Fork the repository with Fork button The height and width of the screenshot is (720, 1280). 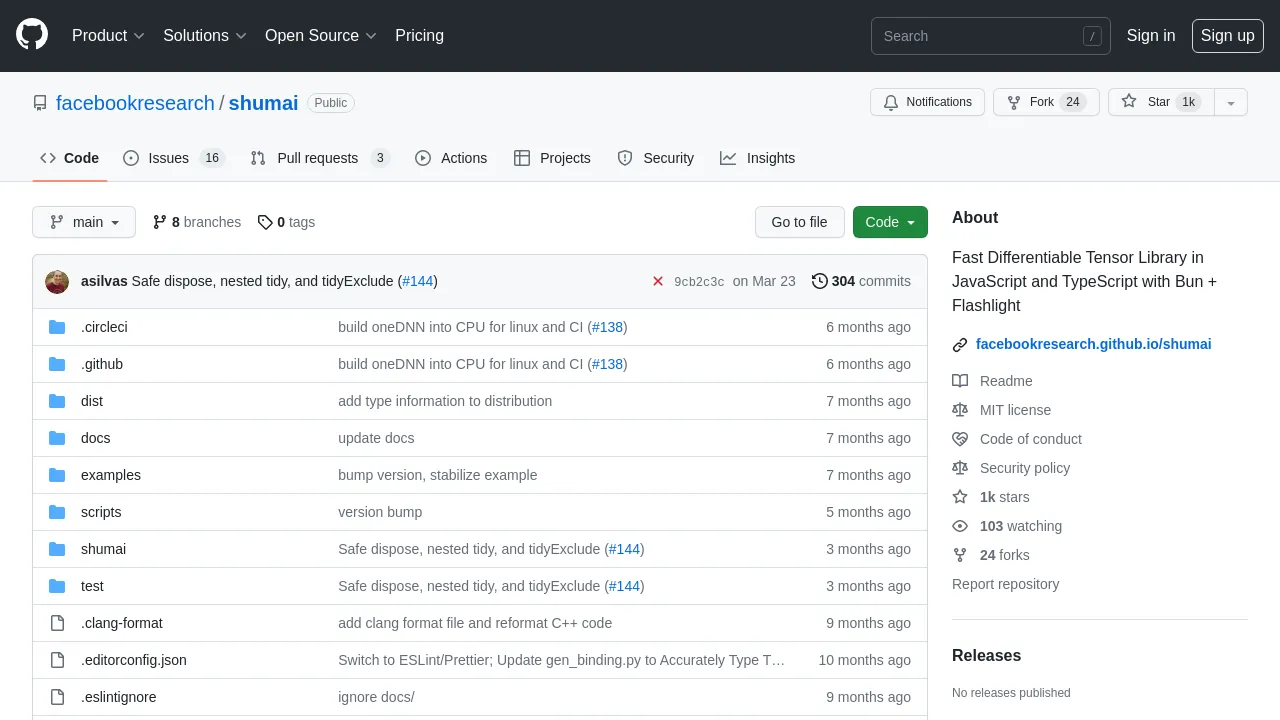(1046, 102)
